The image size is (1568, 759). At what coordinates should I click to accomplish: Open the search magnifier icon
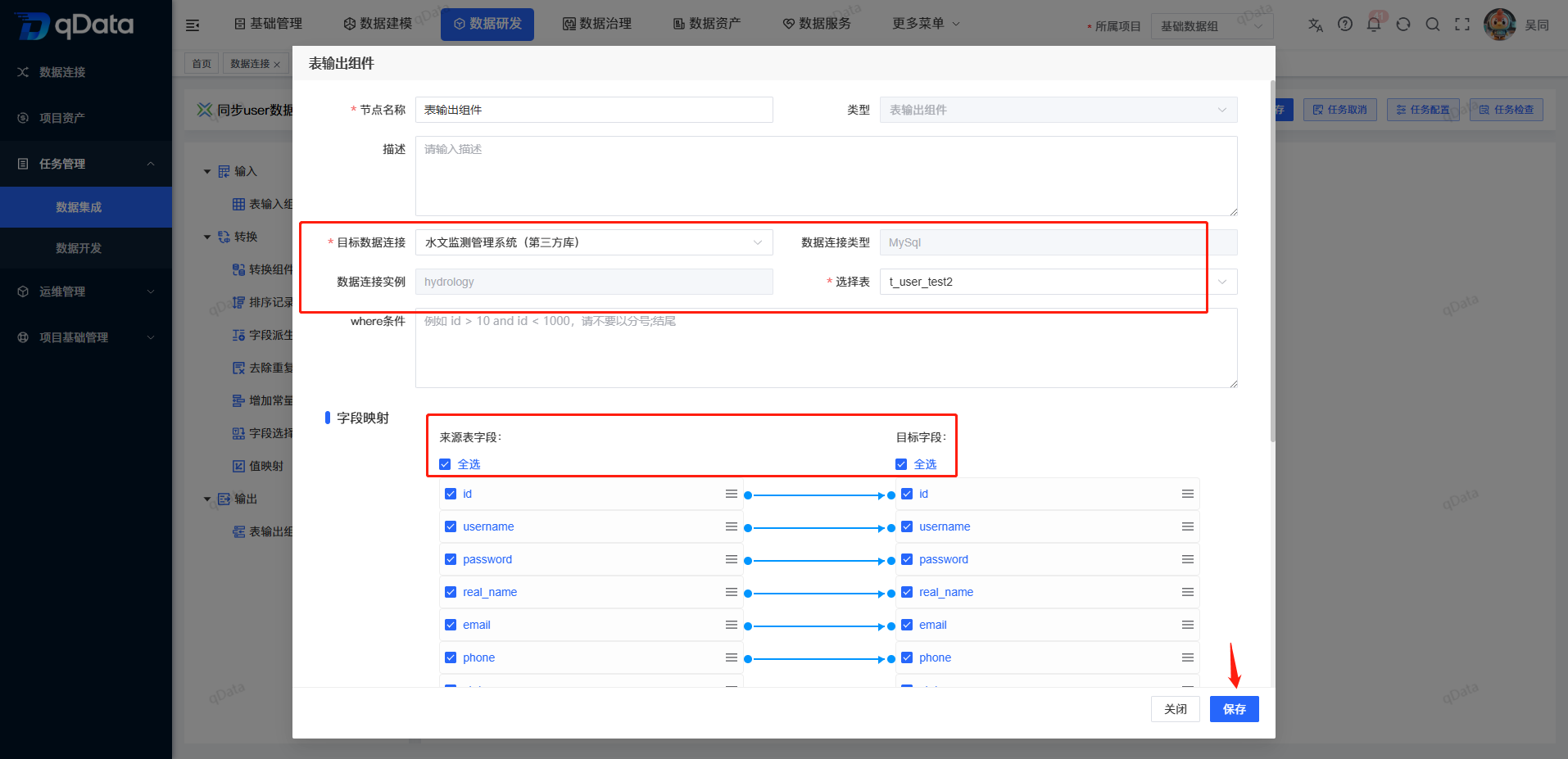click(x=1433, y=25)
